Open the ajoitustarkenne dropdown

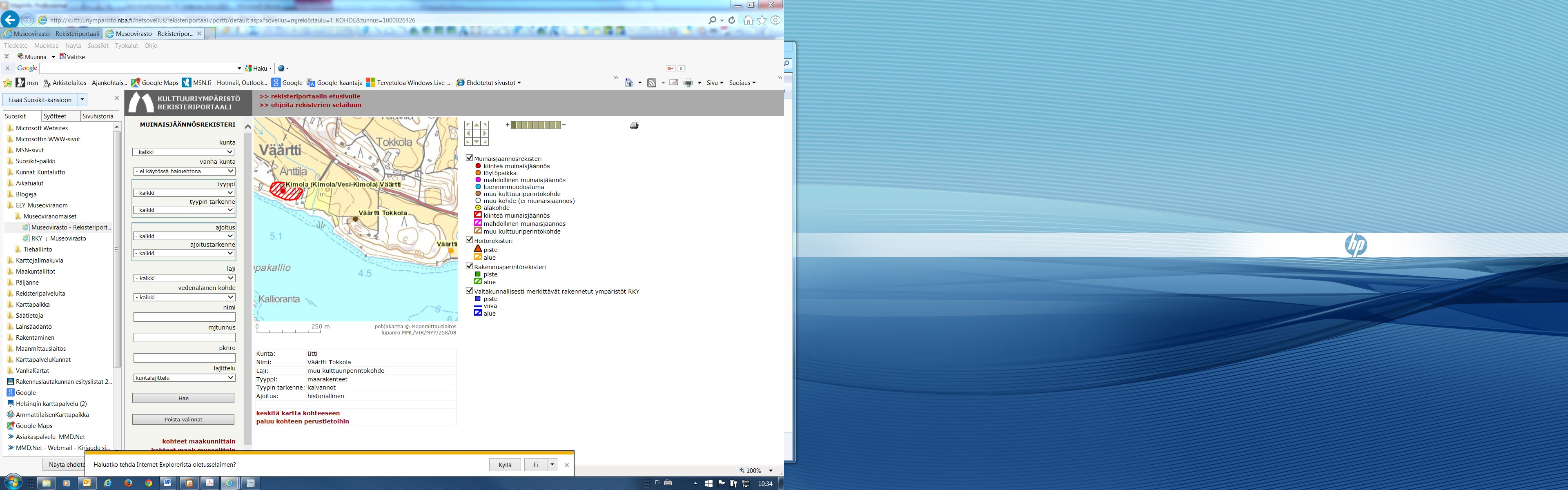(x=184, y=253)
